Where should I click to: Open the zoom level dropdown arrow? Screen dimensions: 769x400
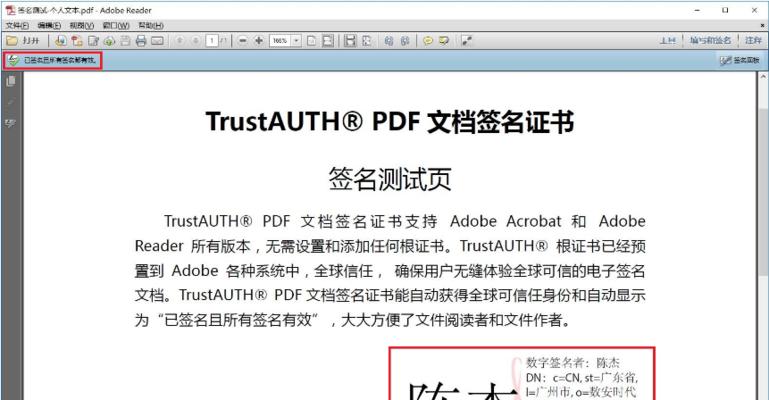coord(296,41)
